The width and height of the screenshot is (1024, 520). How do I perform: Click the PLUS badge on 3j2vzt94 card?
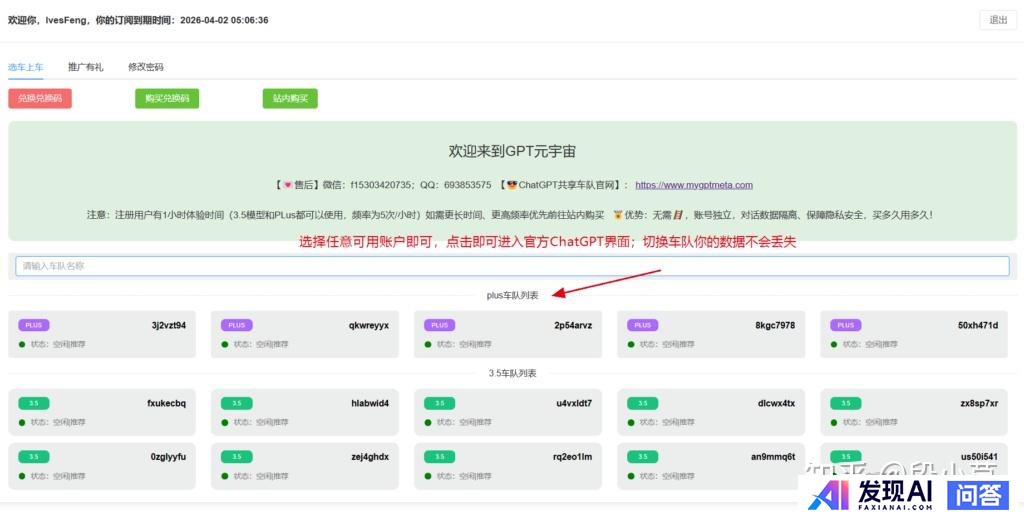coord(34,325)
